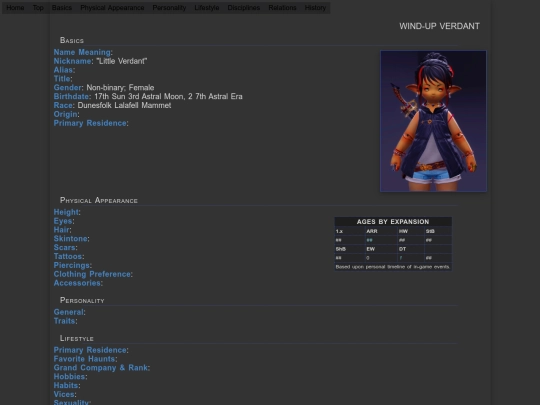Screen dimensions: 540x405
Task: Click Primary Residence under the Basics section
Action: pyautogui.click(x=90, y=123)
